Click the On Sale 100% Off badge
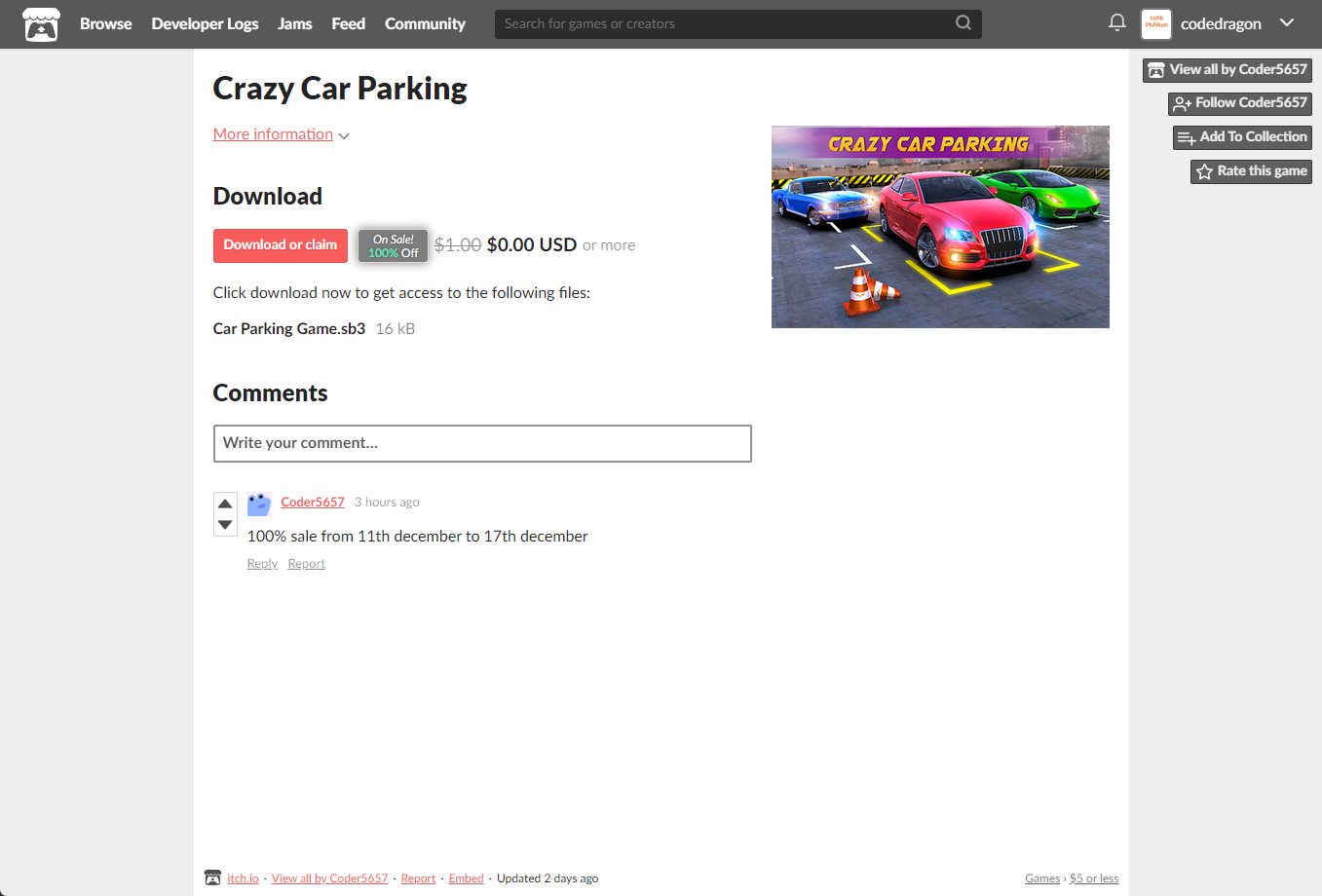The width and height of the screenshot is (1322, 896). [393, 245]
